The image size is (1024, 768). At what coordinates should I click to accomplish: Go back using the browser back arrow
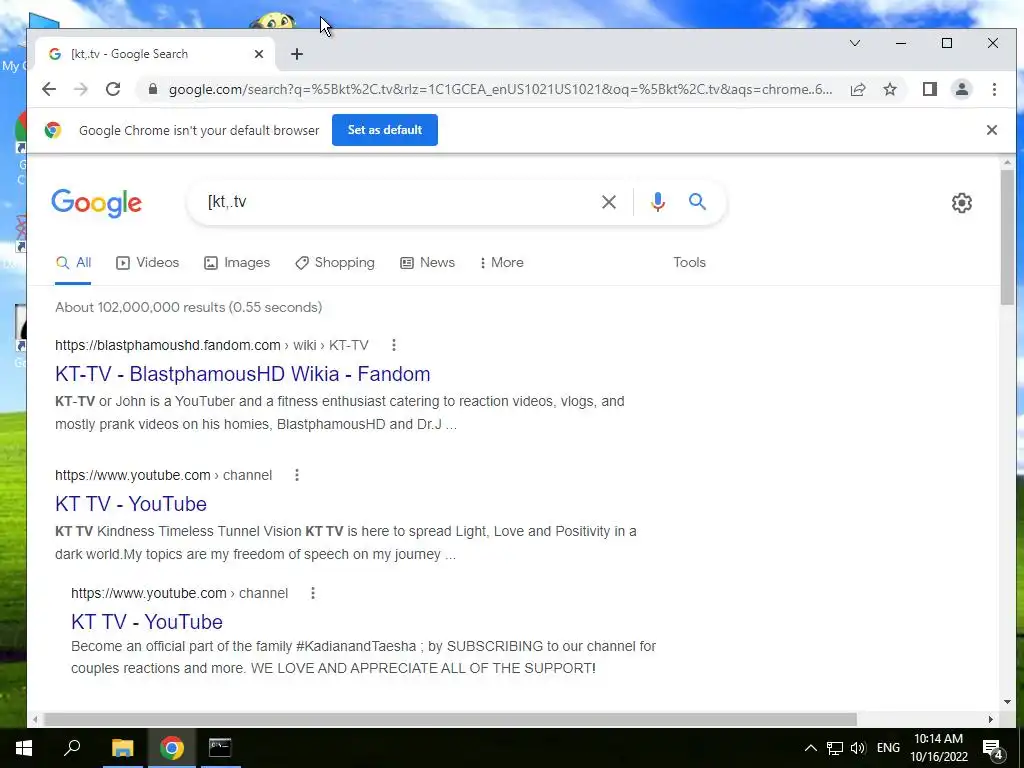[x=49, y=89]
